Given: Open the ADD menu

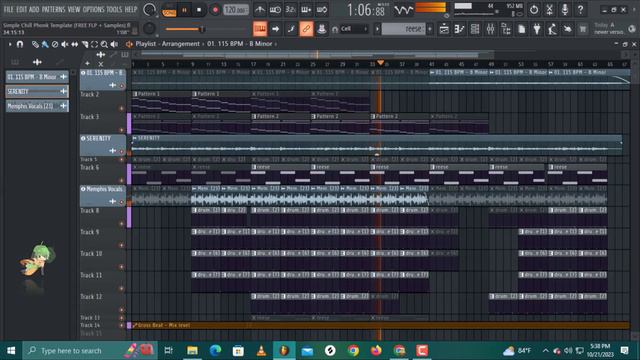Looking at the screenshot, I should tap(34, 9).
